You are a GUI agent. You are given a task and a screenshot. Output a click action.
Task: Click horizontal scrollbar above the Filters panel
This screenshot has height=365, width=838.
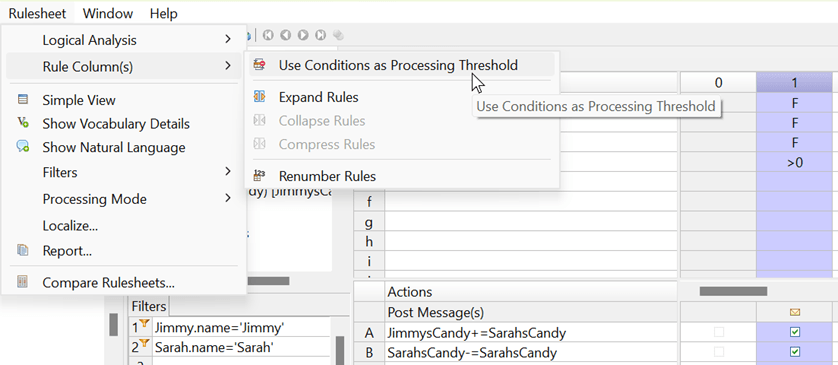pyautogui.click(x=268, y=281)
